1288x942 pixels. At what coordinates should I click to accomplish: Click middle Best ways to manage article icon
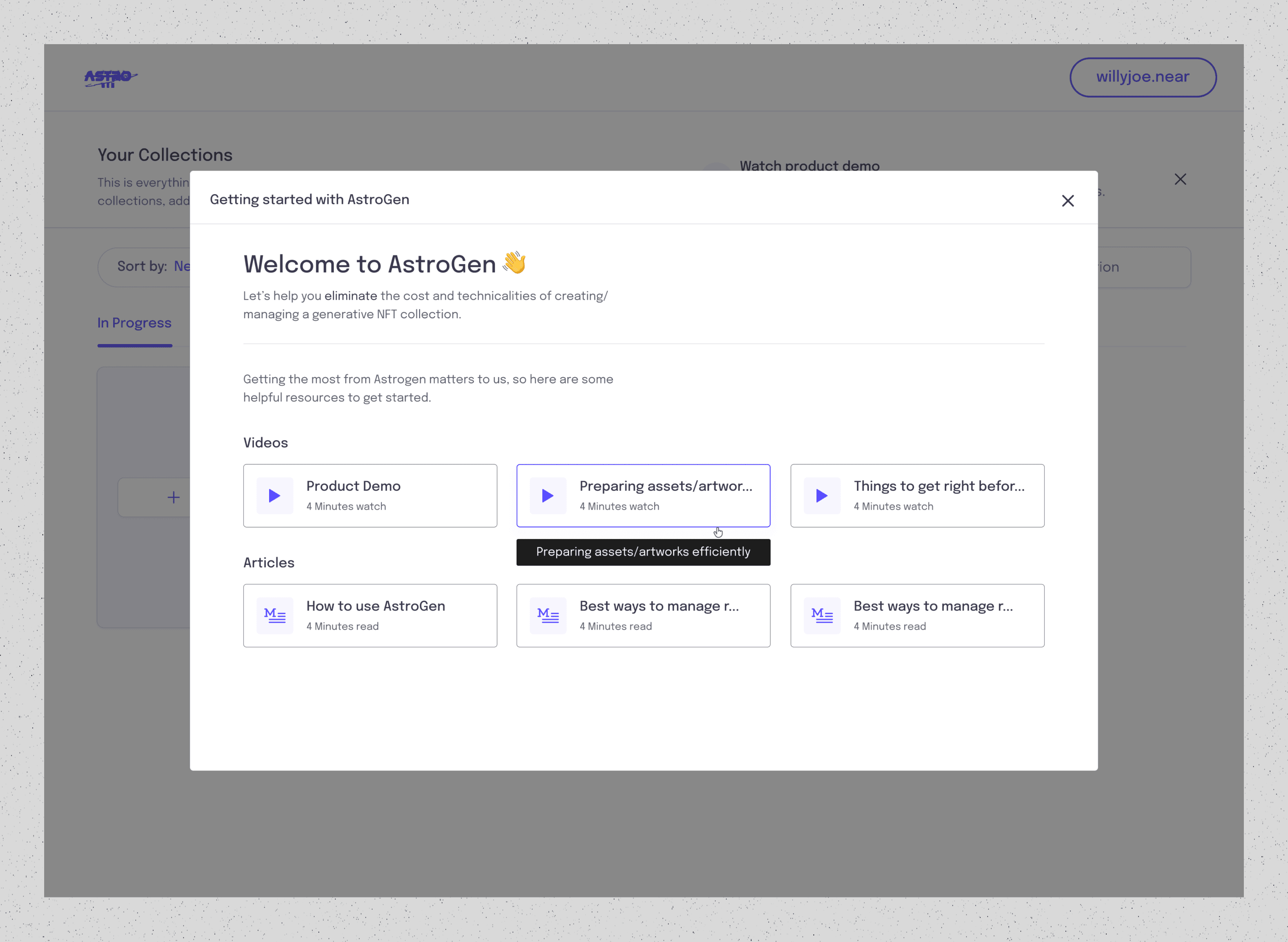click(547, 615)
